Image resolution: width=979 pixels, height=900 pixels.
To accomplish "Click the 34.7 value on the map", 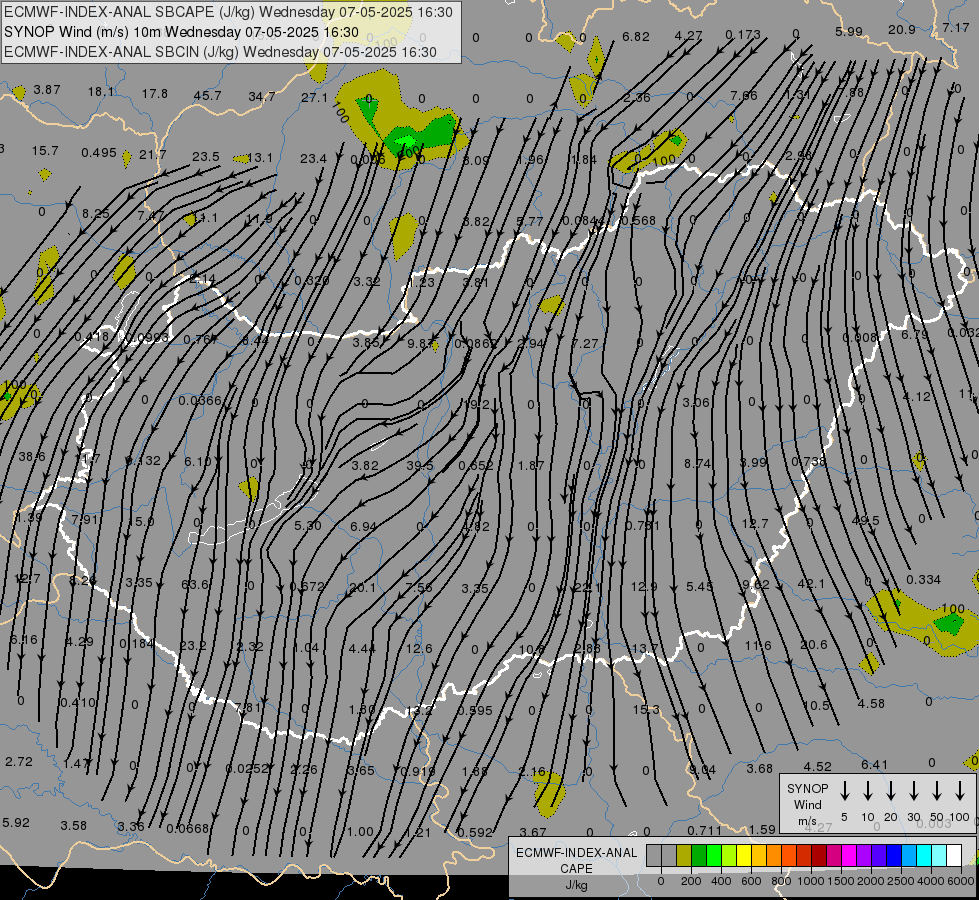I will [x=262, y=96].
